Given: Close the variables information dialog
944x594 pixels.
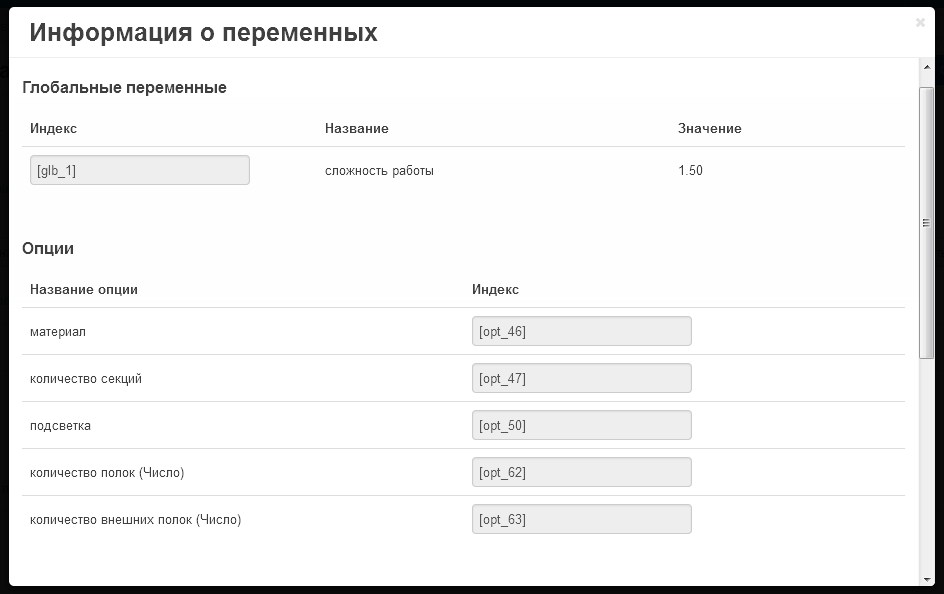Looking at the screenshot, I should [x=920, y=22].
